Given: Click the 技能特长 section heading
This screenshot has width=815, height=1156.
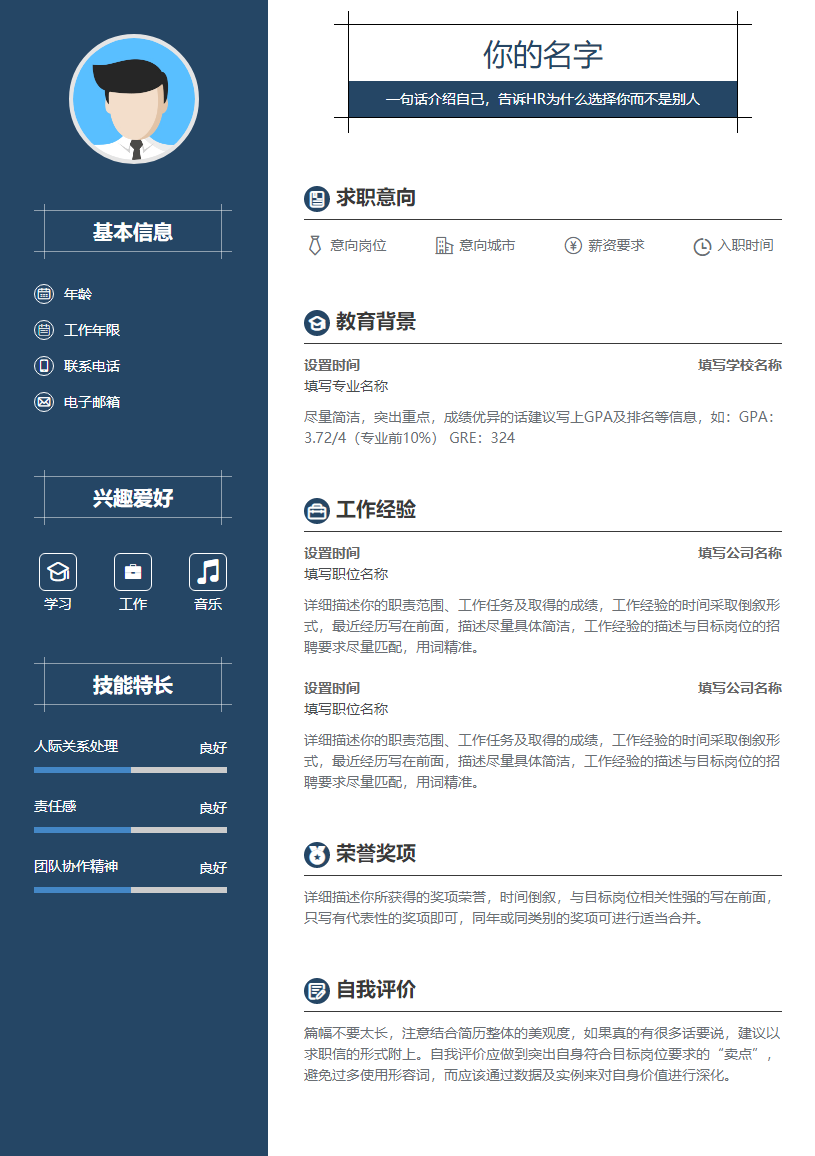Looking at the screenshot, I should [133, 686].
